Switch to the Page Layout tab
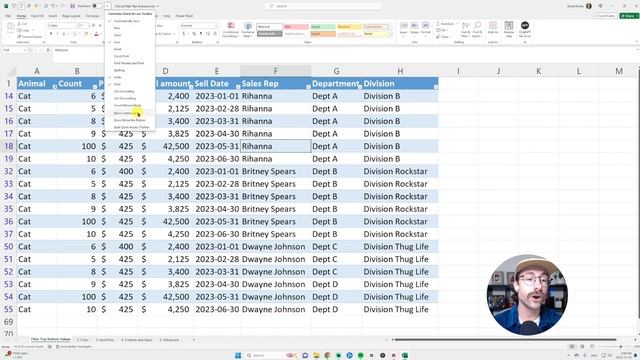The height and width of the screenshot is (360, 640). point(71,16)
